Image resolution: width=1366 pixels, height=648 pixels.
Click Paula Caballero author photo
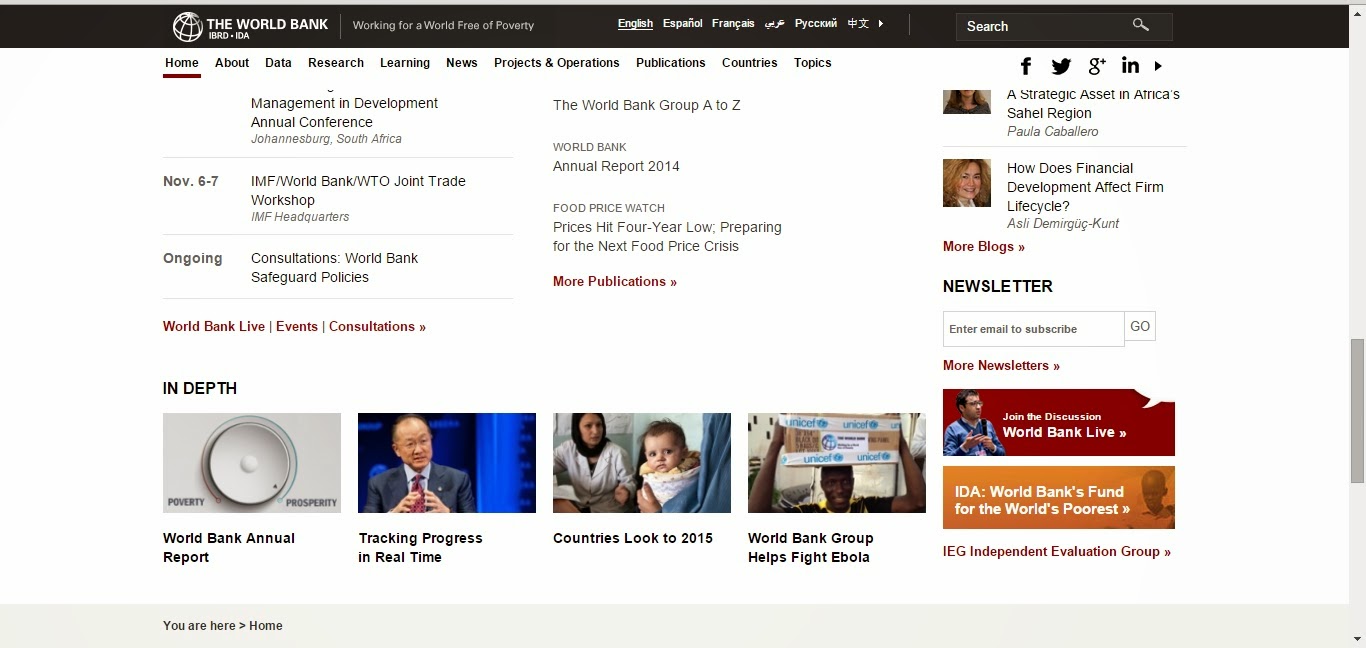click(967, 100)
